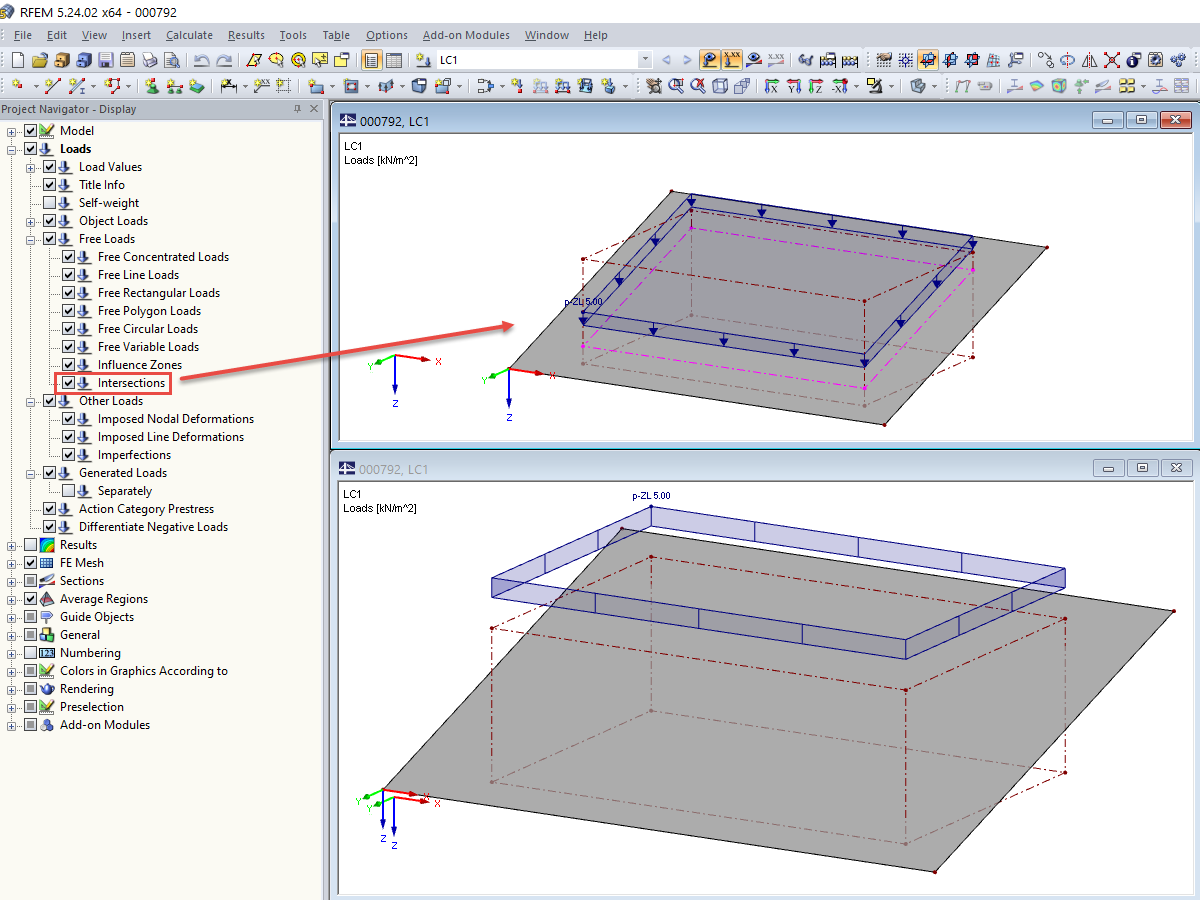1200x900 pixels.
Task: Go to the previous load case arrow
Action: (x=666, y=60)
